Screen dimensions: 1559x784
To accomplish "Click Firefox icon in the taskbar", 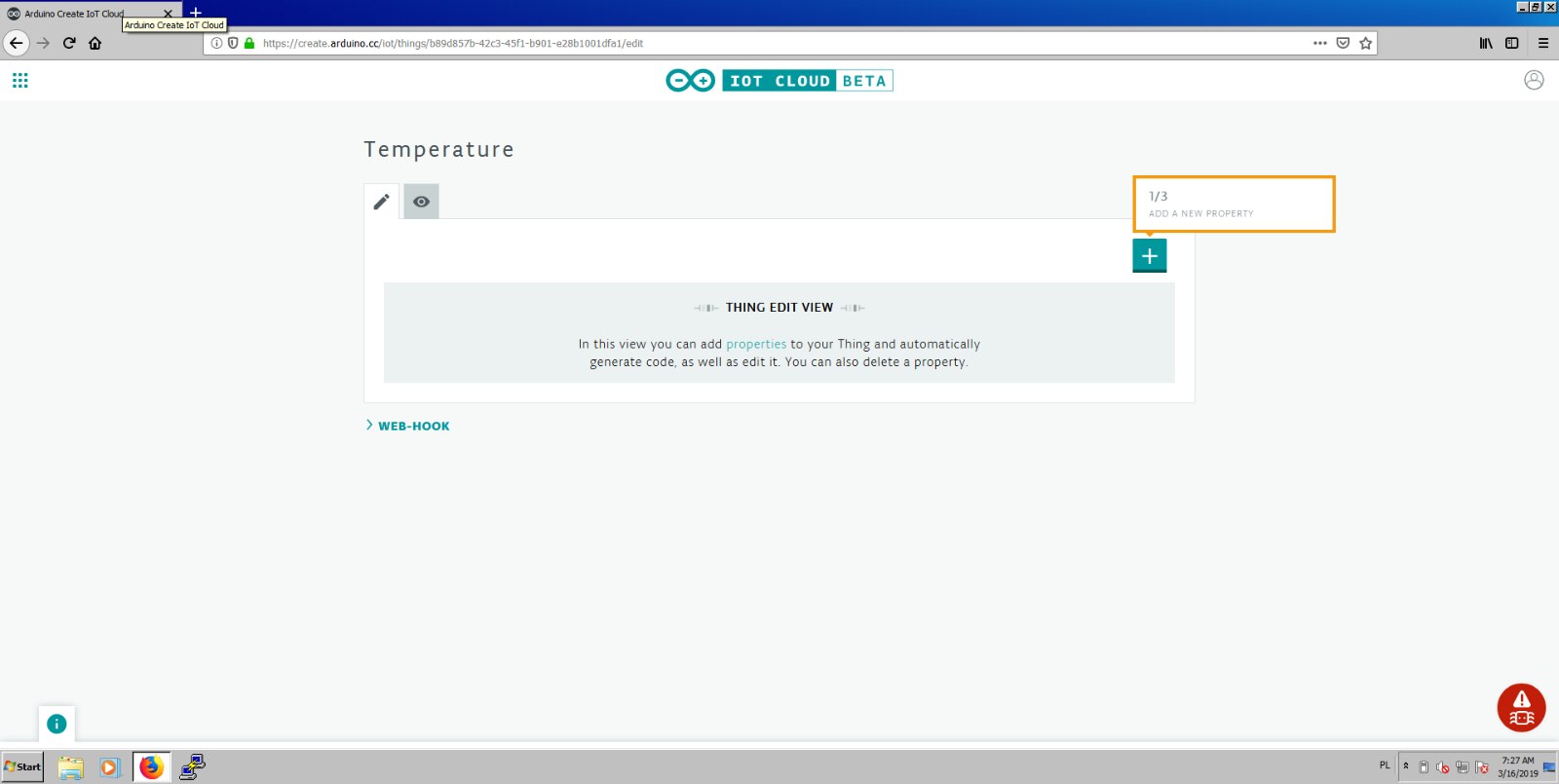I will click(x=151, y=767).
